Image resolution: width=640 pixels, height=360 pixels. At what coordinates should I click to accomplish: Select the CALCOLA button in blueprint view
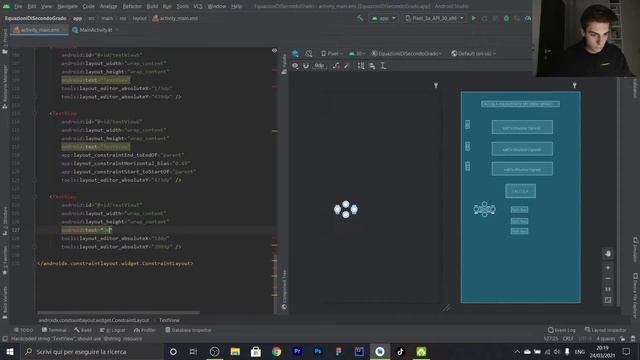(x=520, y=191)
